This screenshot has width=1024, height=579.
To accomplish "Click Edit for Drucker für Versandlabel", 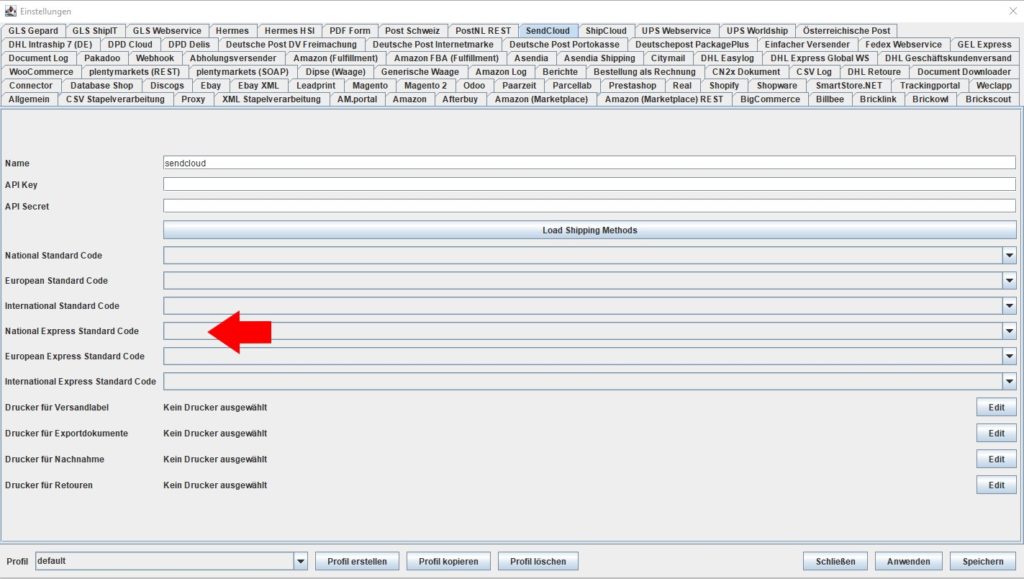I will click(996, 407).
